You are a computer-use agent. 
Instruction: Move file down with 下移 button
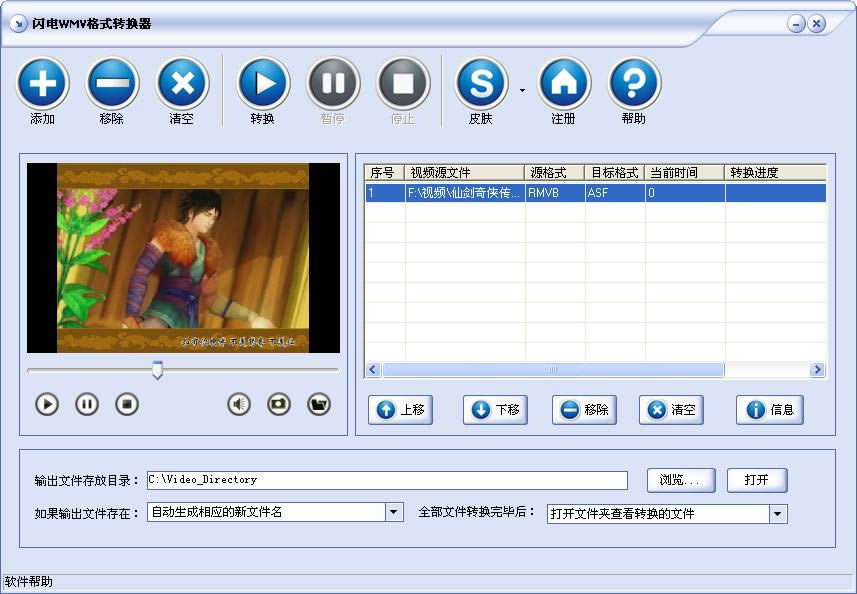495,410
